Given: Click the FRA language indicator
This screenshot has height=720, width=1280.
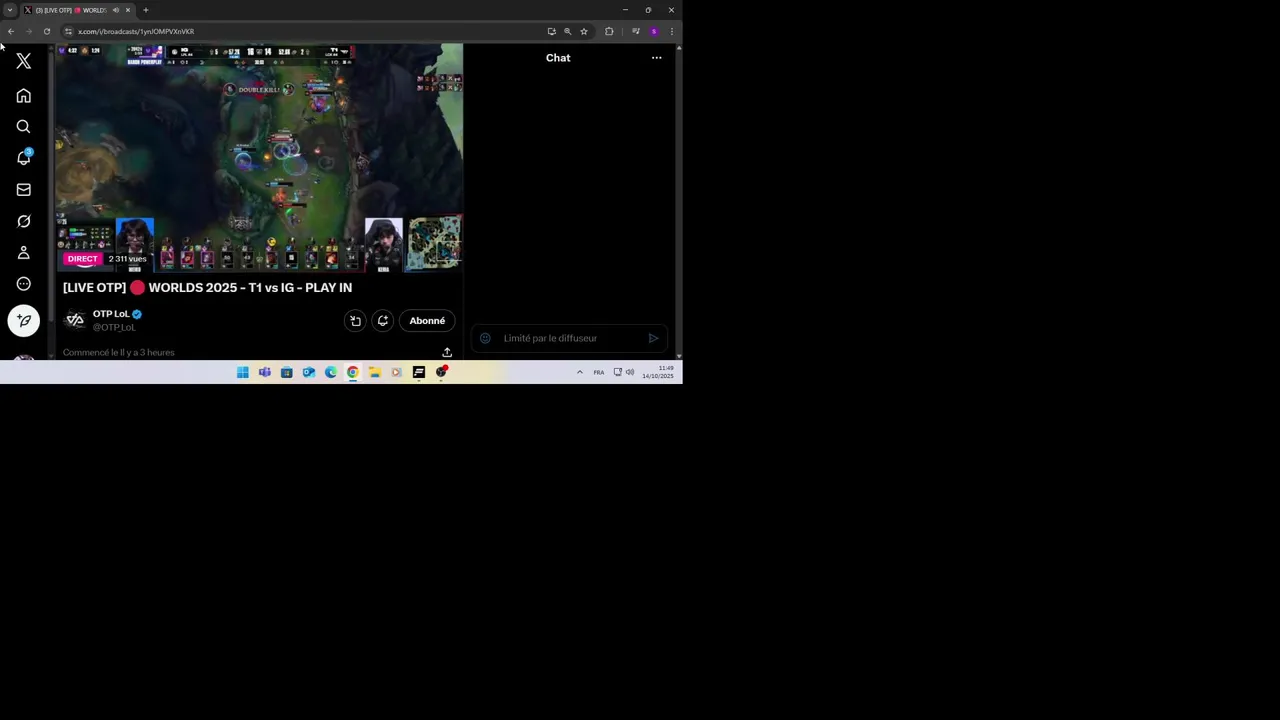Looking at the screenshot, I should point(599,372).
